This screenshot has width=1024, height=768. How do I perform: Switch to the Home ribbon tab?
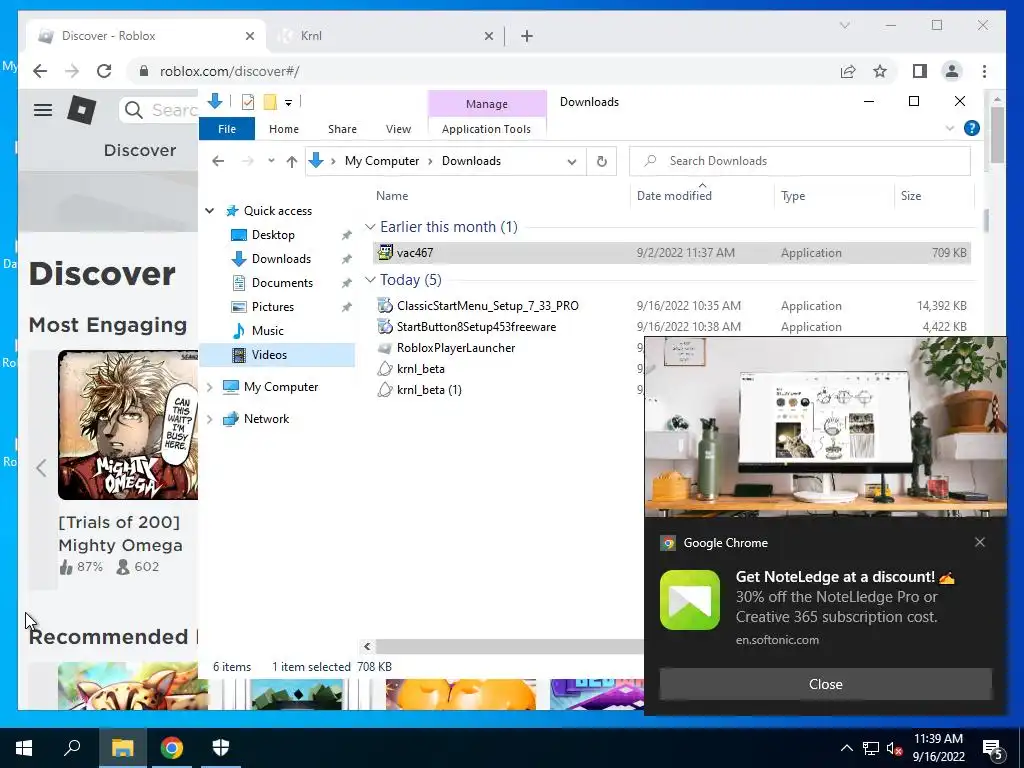coord(283,129)
